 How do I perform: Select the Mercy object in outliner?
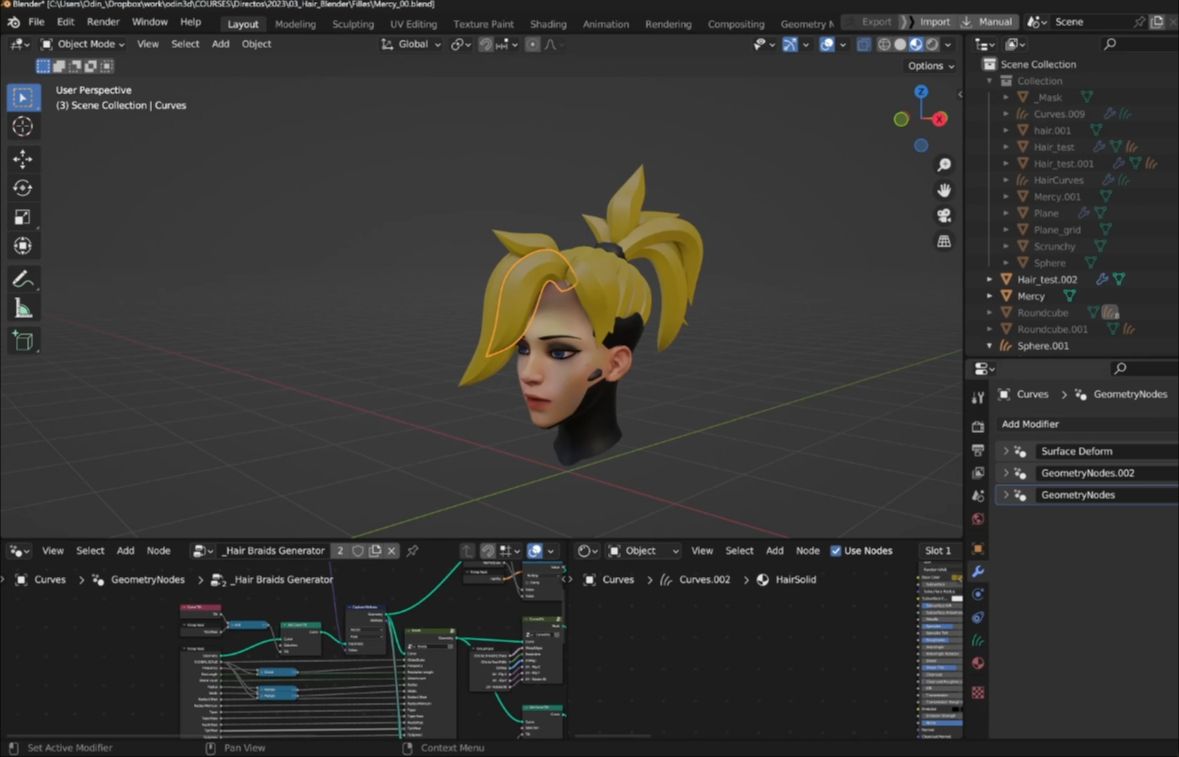point(1031,296)
